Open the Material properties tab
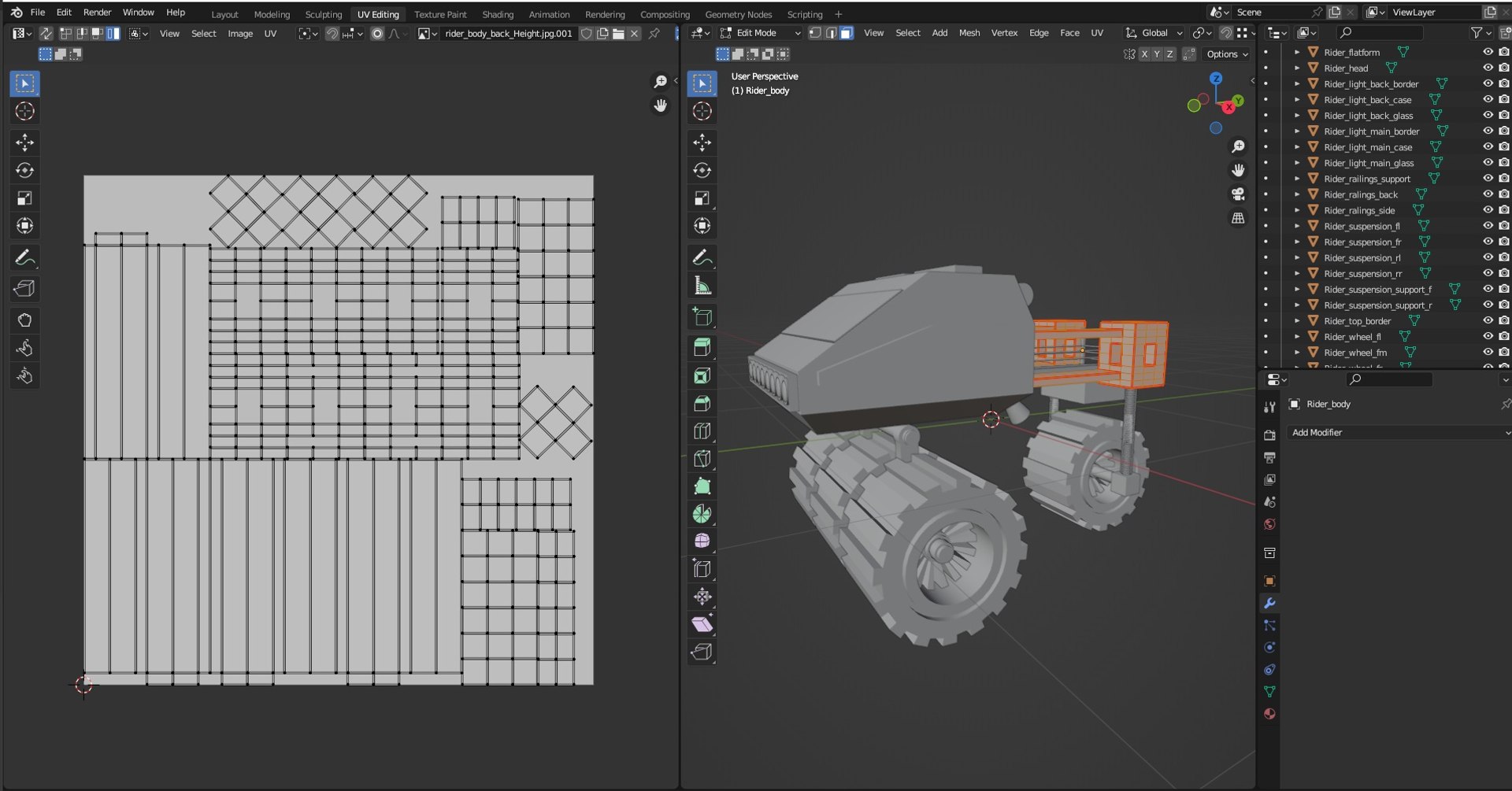 pos(1269,714)
